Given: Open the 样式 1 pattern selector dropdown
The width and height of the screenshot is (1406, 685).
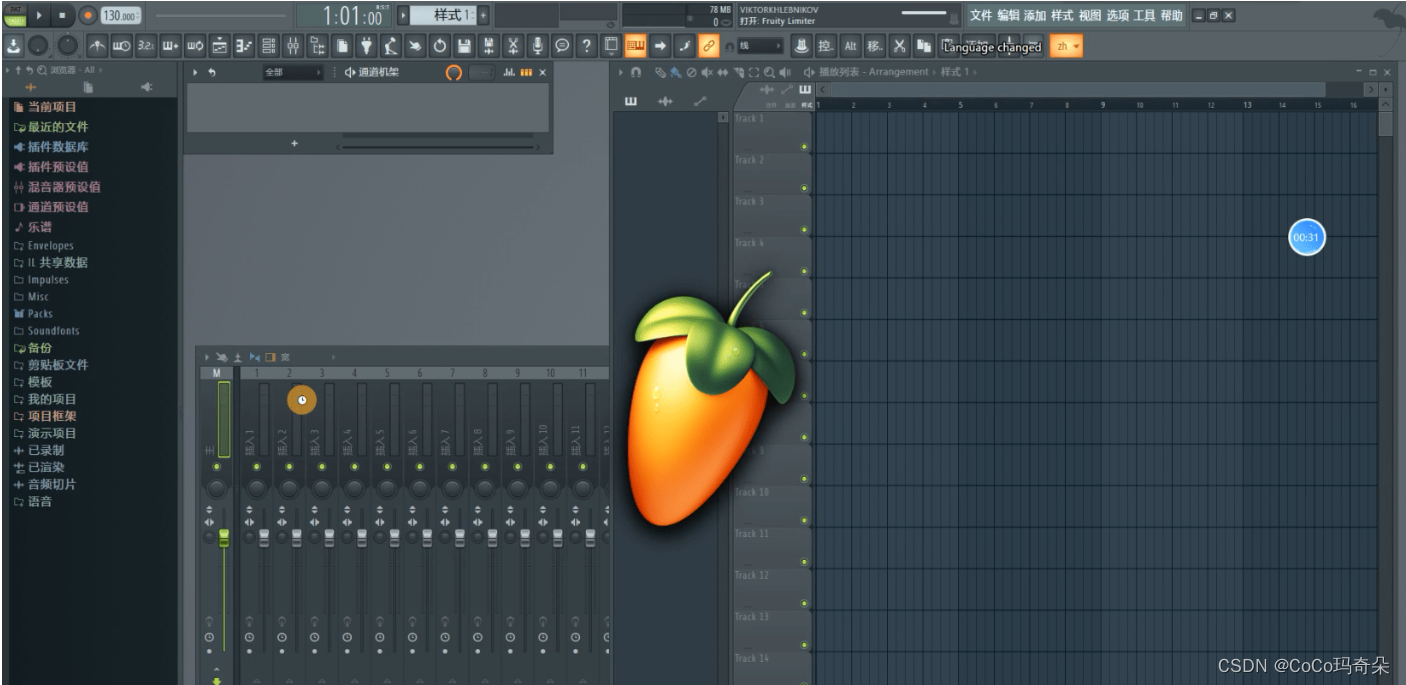Looking at the screenshot, I should tap(443, 15).
